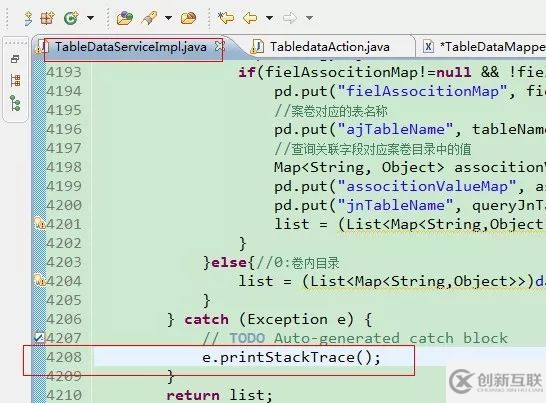Click the New Java Project wizard icon
Screen dimensions: 546x403
29,18
